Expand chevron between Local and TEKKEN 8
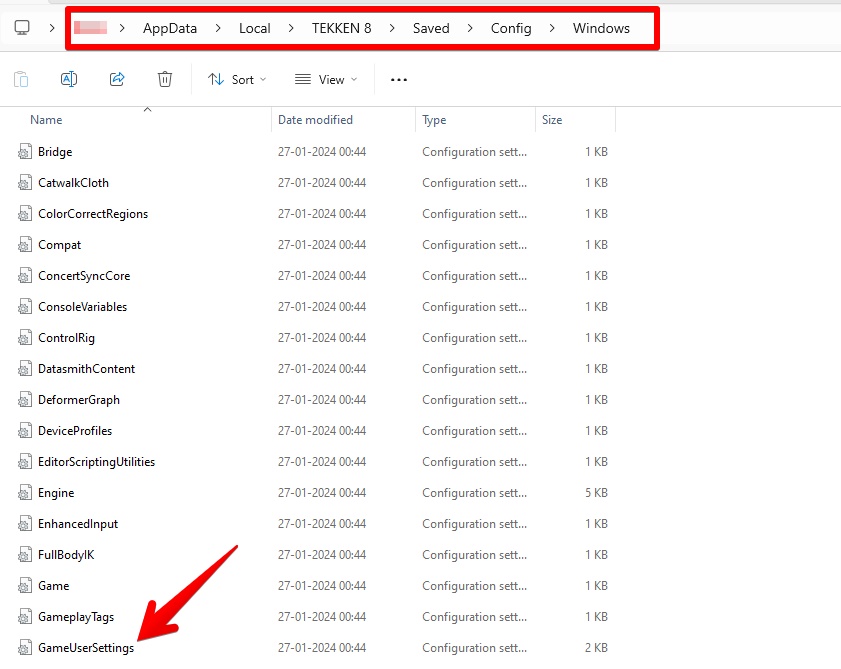The width and height of the screenshot is (841, 669). tap(291, 28)
